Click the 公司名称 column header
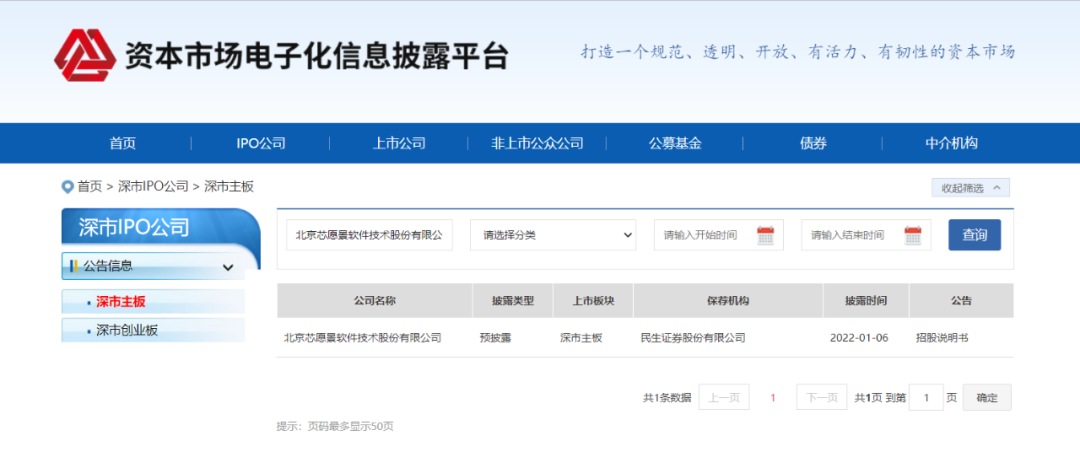The width and height of the screenshot is (1080, 452). 375,301
